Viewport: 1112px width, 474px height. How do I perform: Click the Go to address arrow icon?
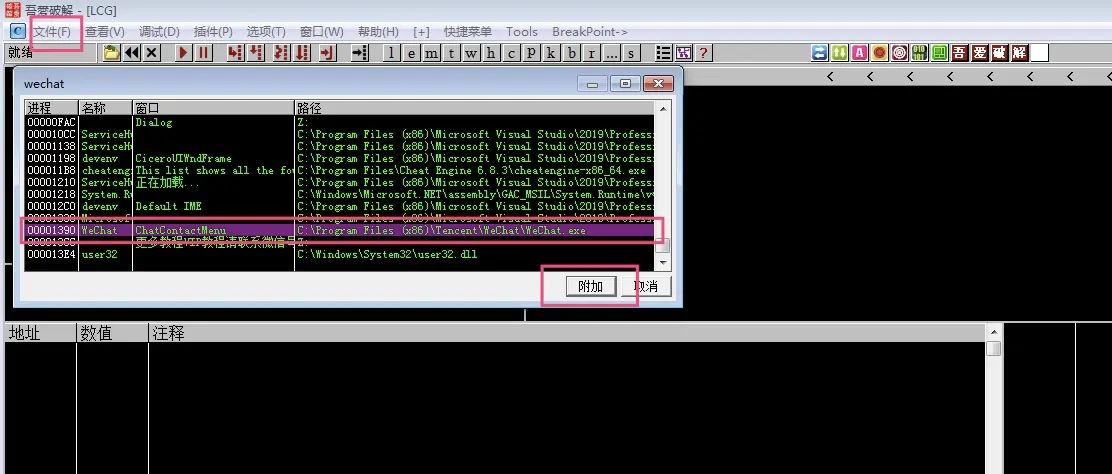click(360, 53)
